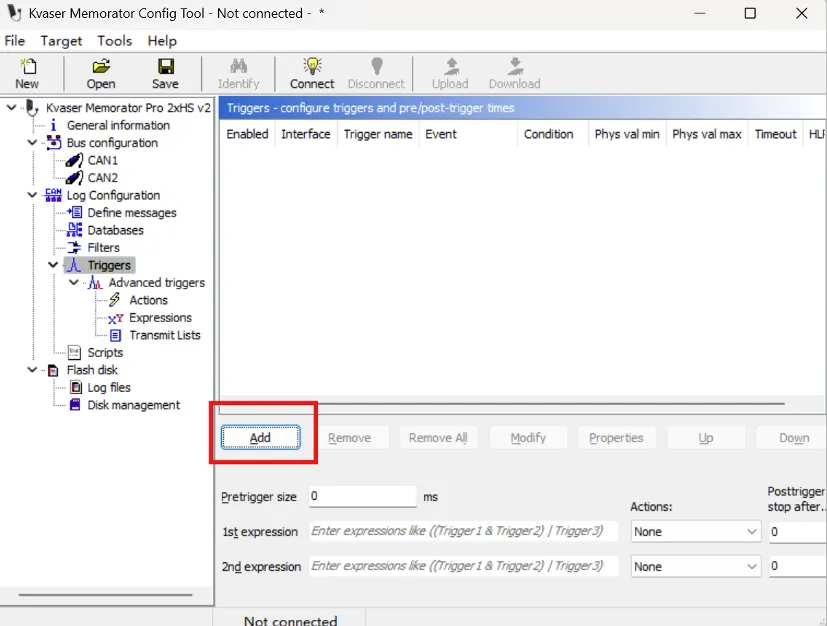
Task: Open the Actions dropdown for 1st expression
Action: click(696, 532)
